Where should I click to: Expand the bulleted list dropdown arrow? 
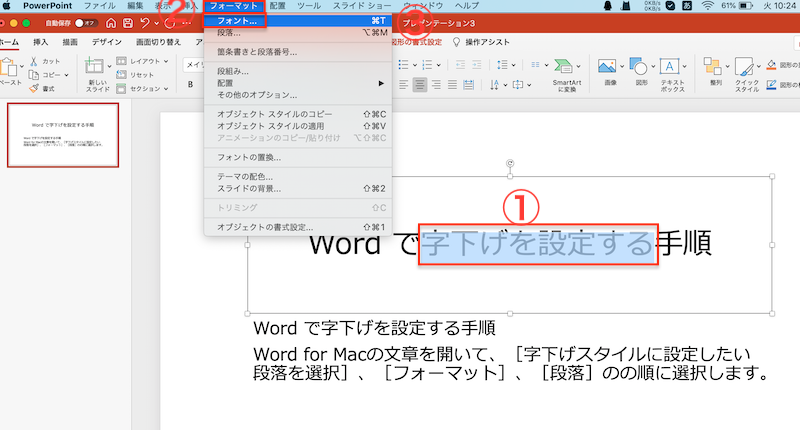(x=415, y=65)
